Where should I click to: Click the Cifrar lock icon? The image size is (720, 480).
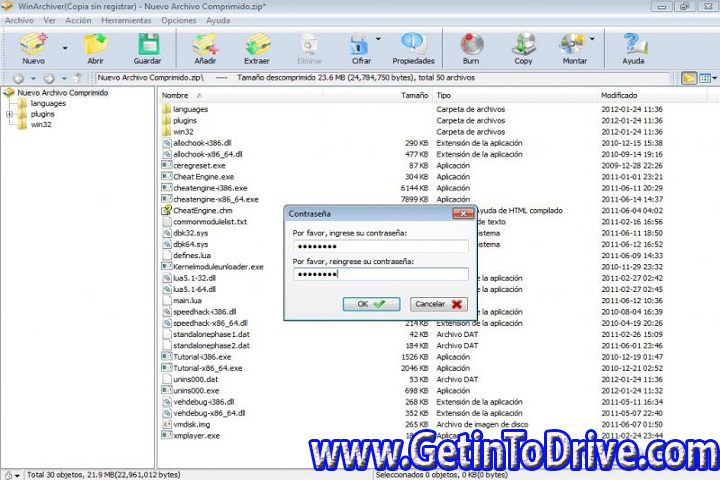coord(359,44)
